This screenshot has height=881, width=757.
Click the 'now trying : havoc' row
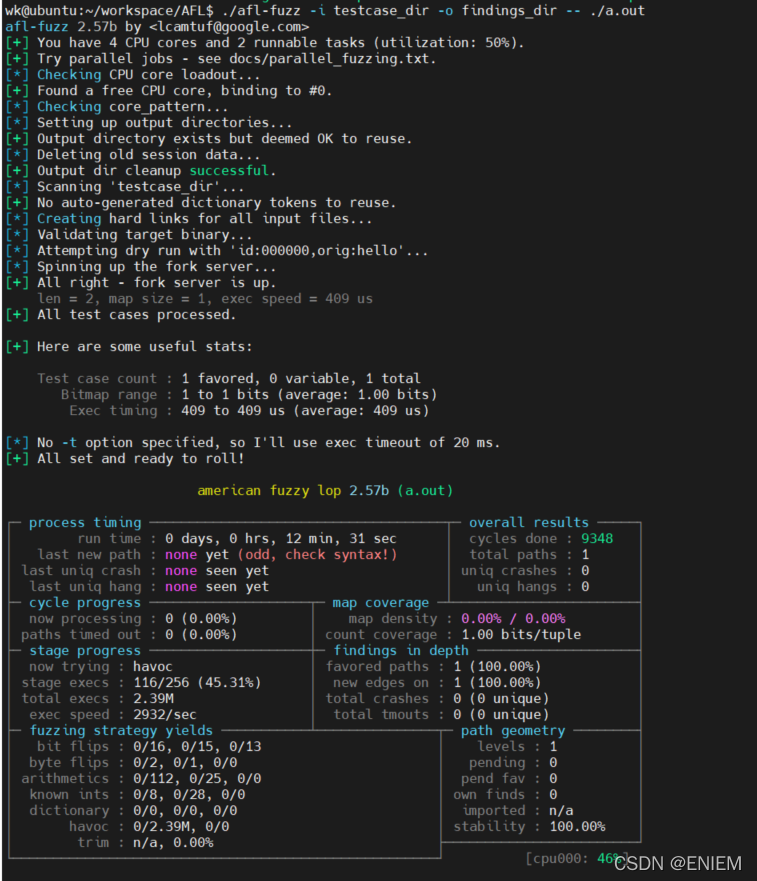[x=101, y=666]
